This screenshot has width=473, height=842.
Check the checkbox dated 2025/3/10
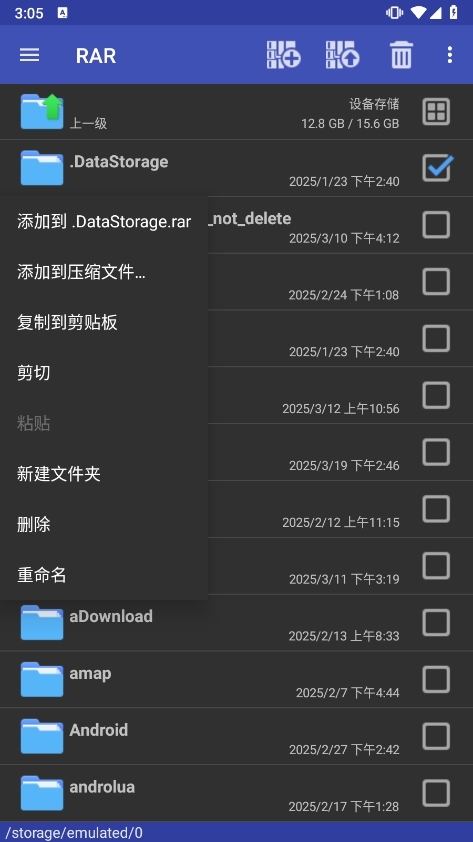click(435, 224)
